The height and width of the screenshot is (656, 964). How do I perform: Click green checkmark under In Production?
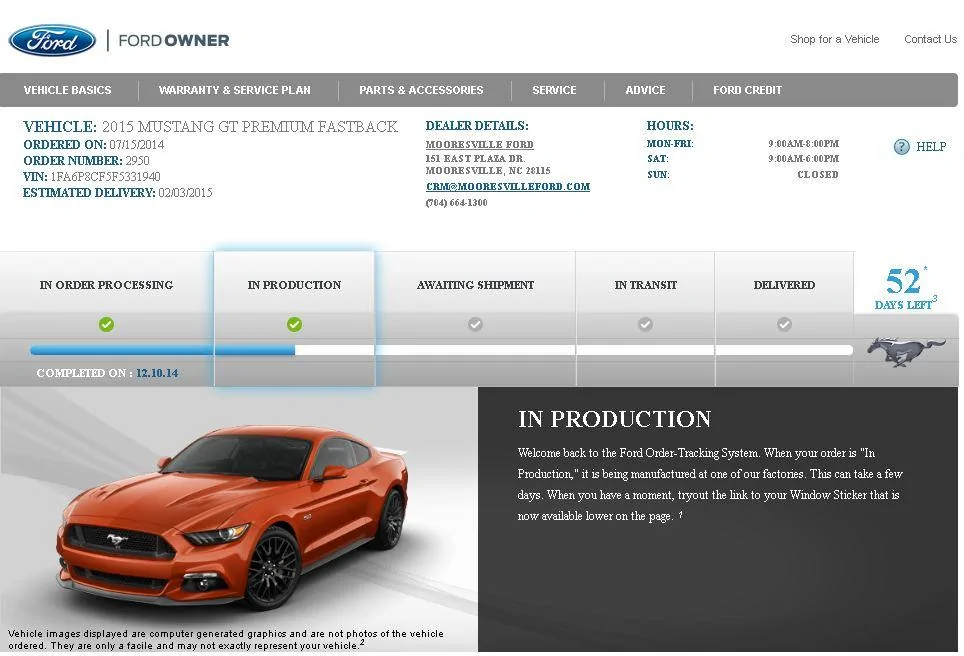(294, 324)
